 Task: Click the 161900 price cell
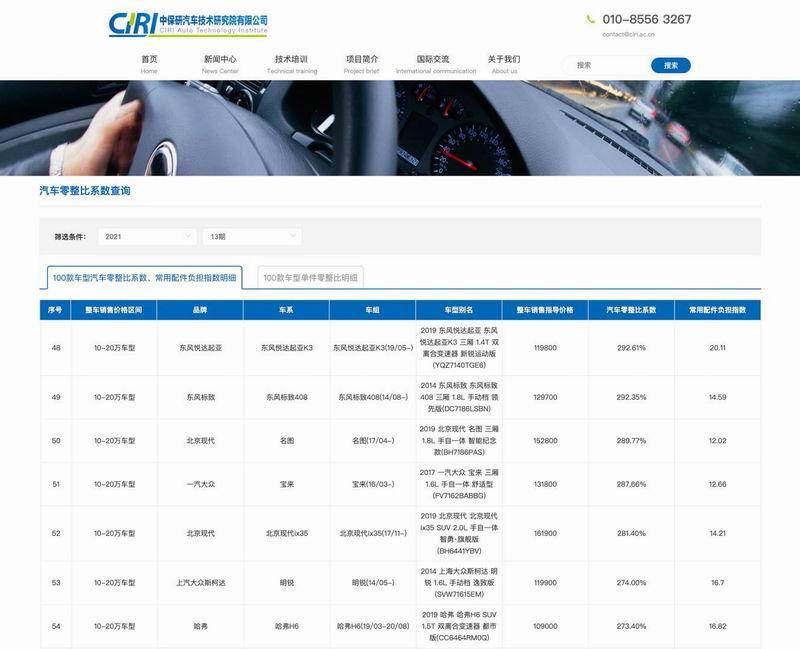(x=545, y=533)
